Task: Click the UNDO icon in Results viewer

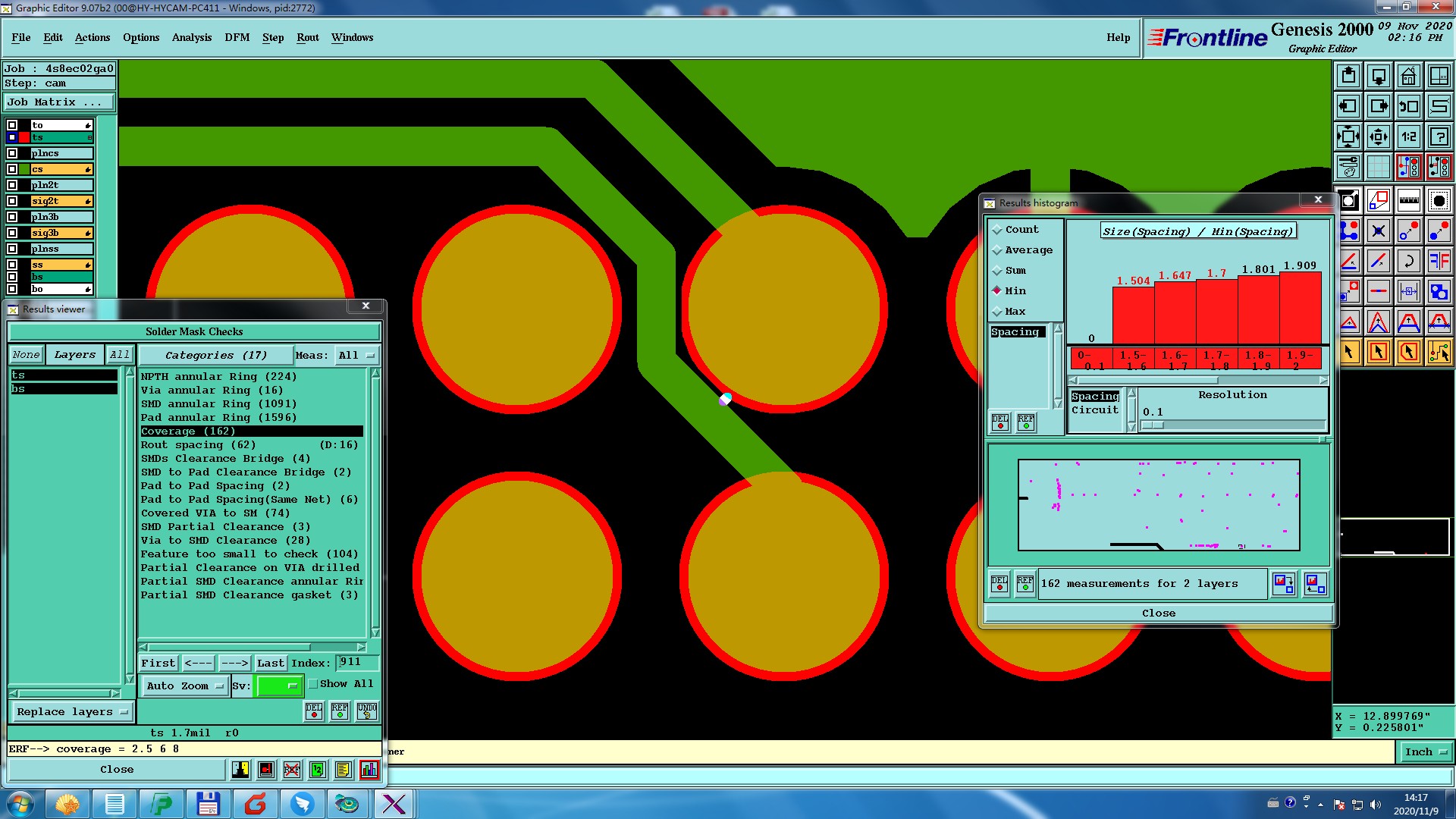Action: [x=367, y=711]
